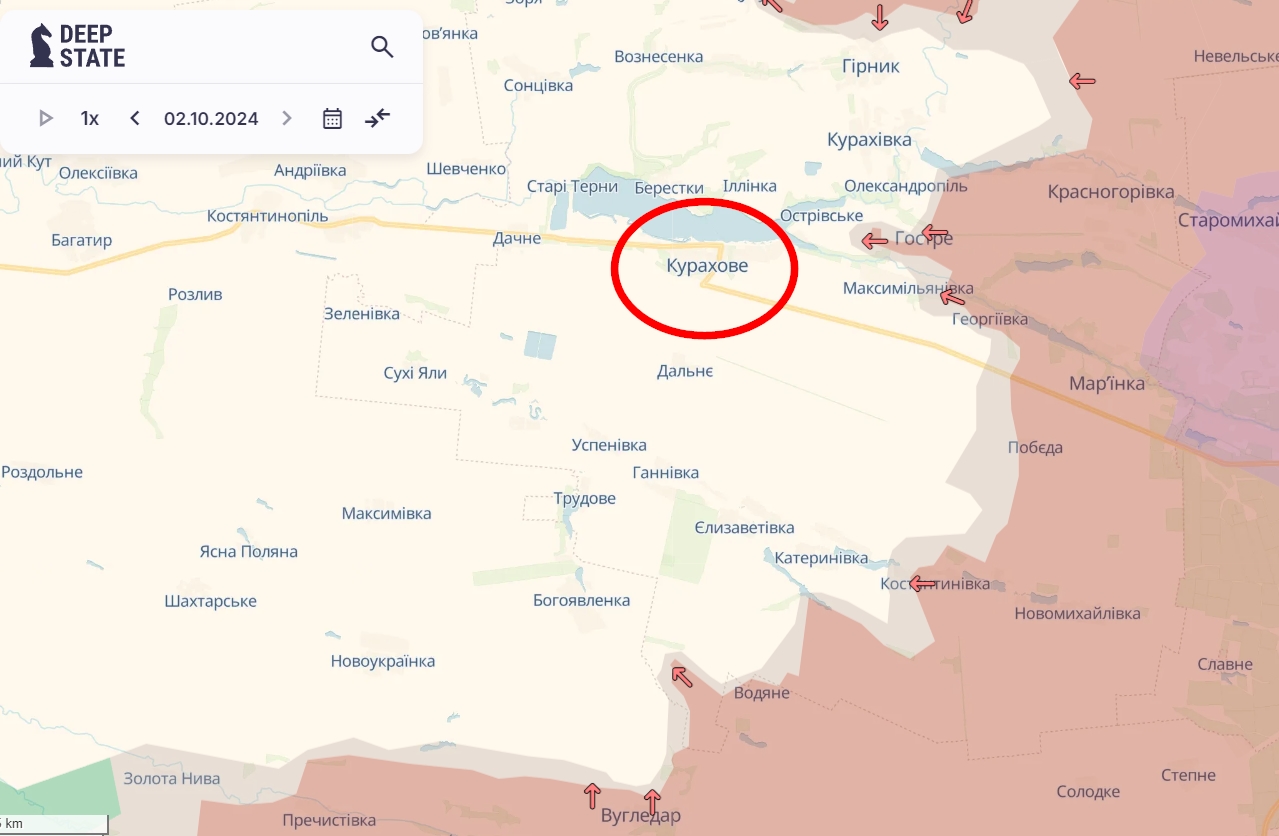Open the search magnifier icon
Screen dimensions: 1279x836
[382, 47]
